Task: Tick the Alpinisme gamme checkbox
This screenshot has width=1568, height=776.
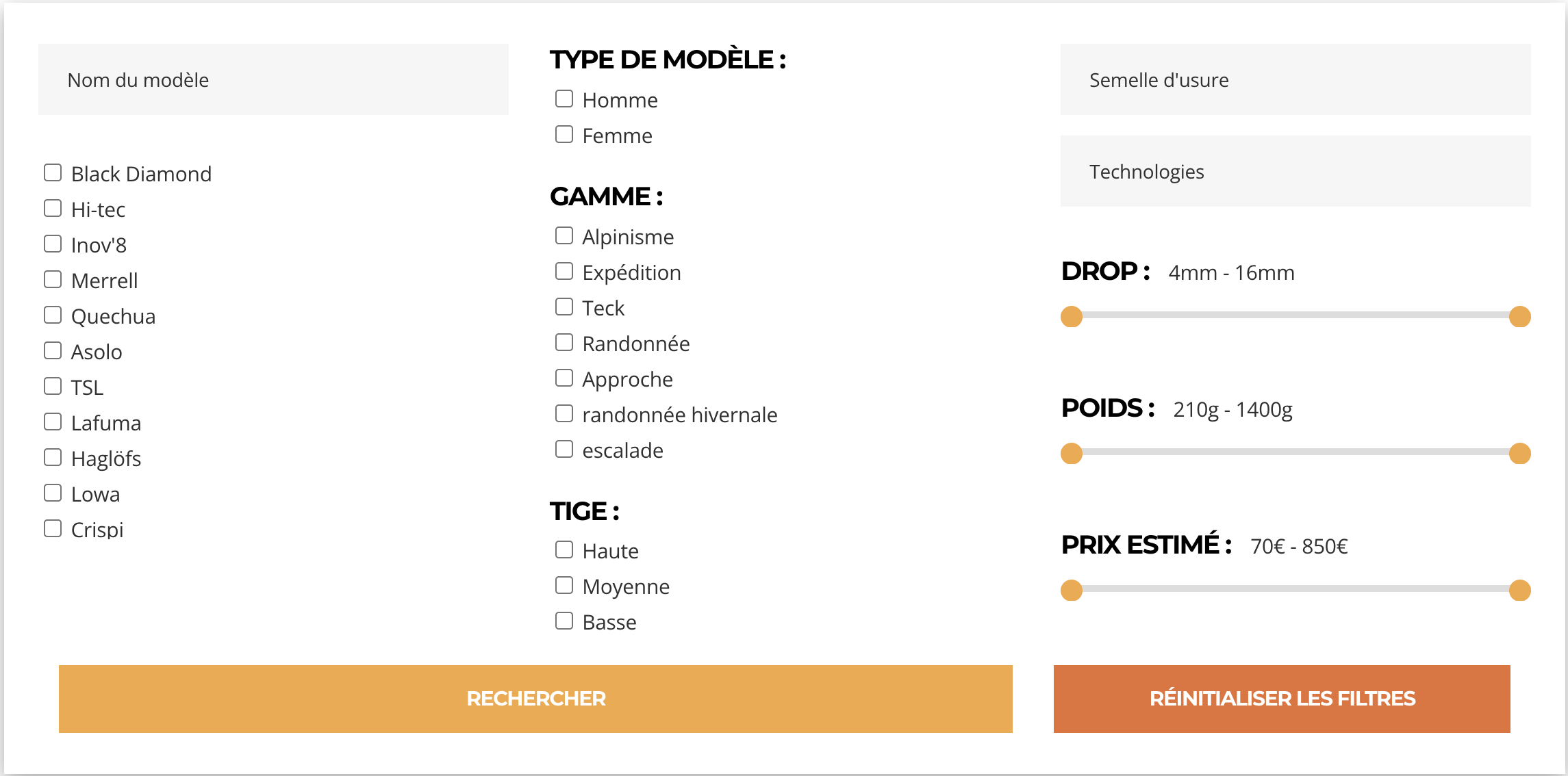Action: click(564, 236)
